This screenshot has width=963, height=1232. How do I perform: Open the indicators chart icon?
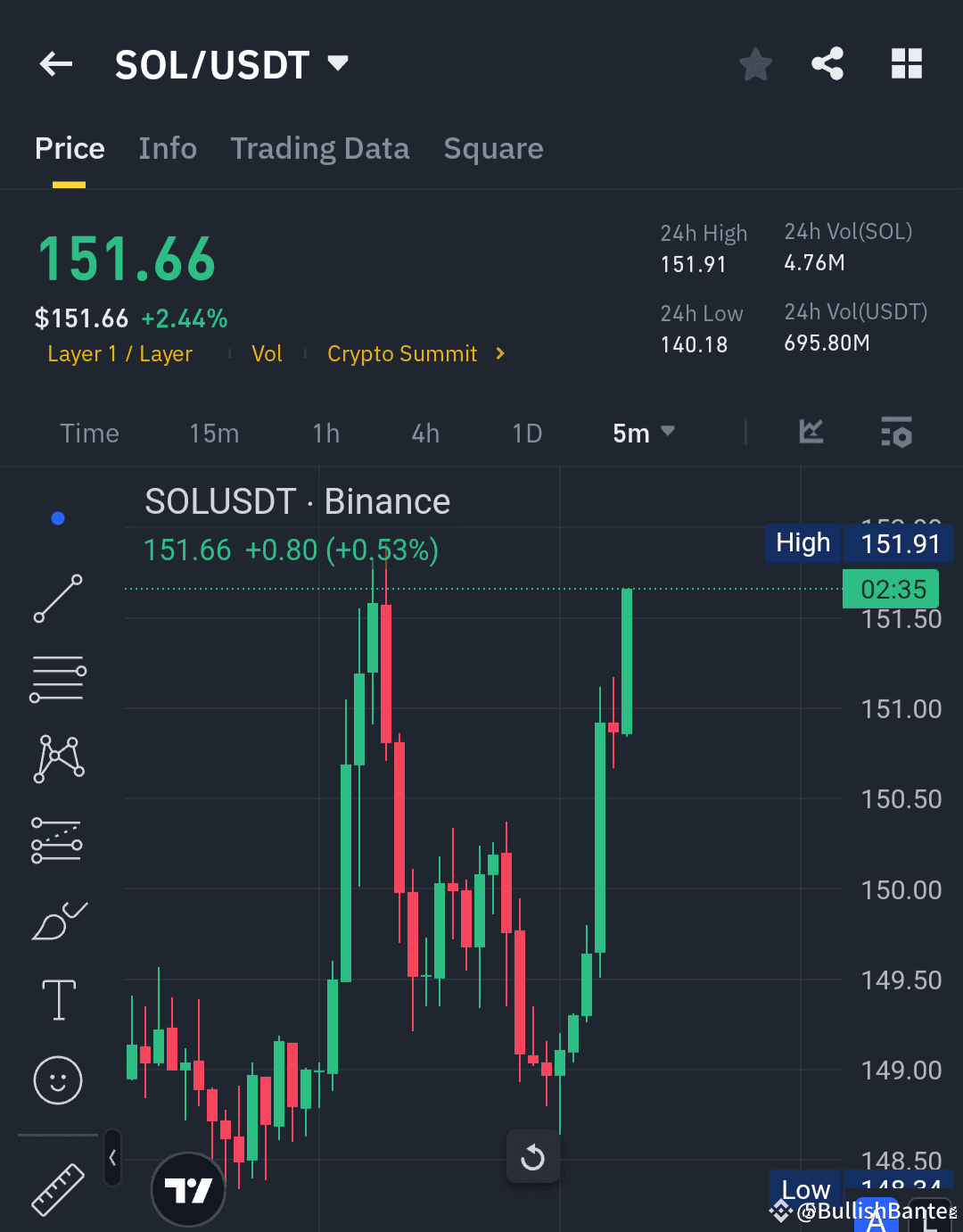point(811,433)
